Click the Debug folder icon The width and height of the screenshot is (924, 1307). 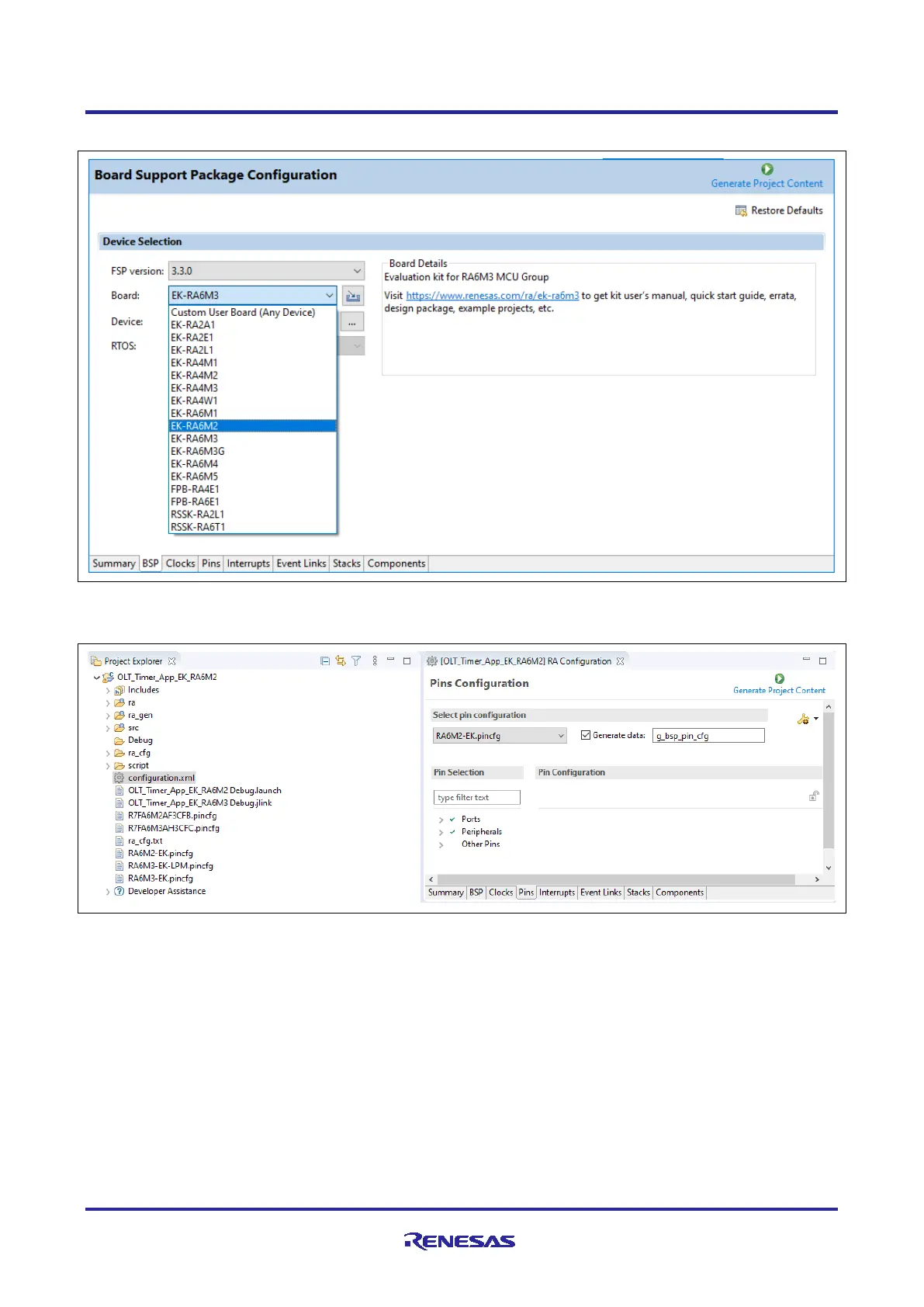point(119,740)
